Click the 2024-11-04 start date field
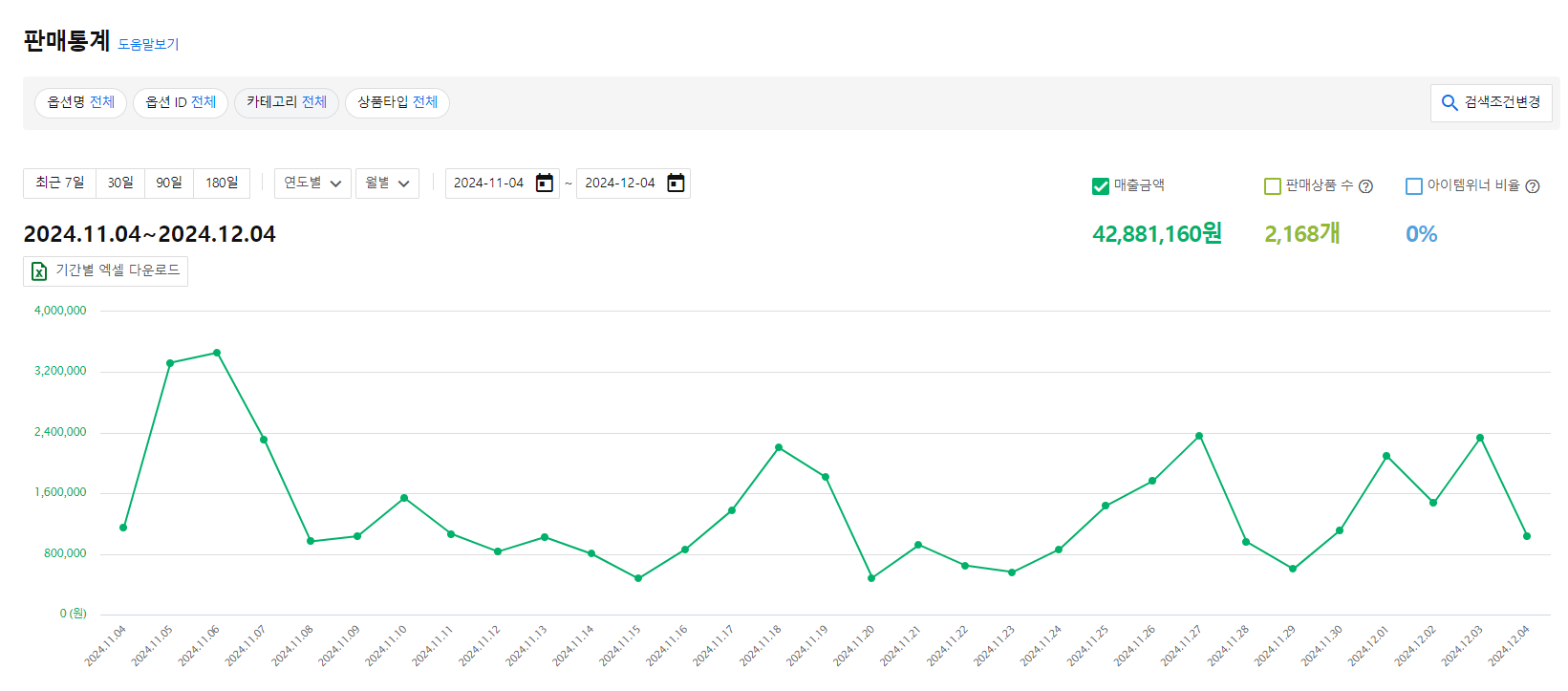 488,184
